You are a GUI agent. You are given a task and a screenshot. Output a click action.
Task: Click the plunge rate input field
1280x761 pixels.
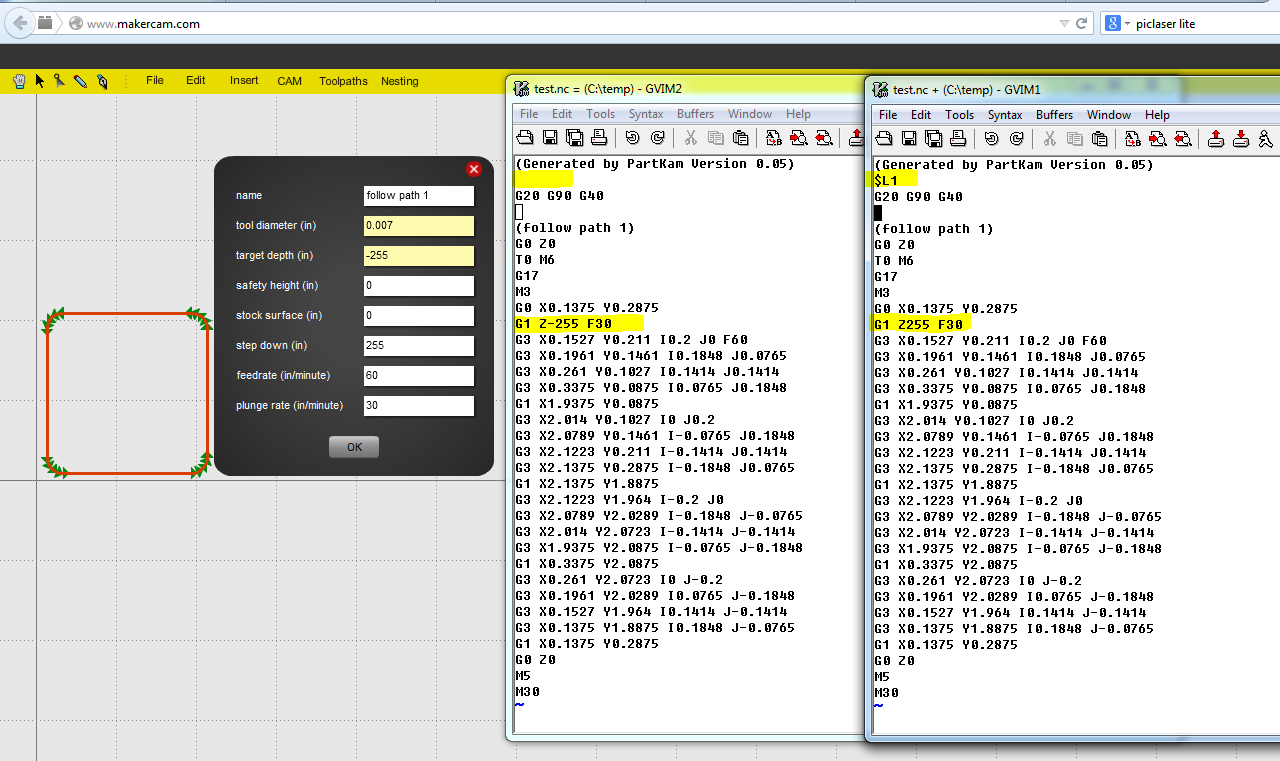point(419,406)
